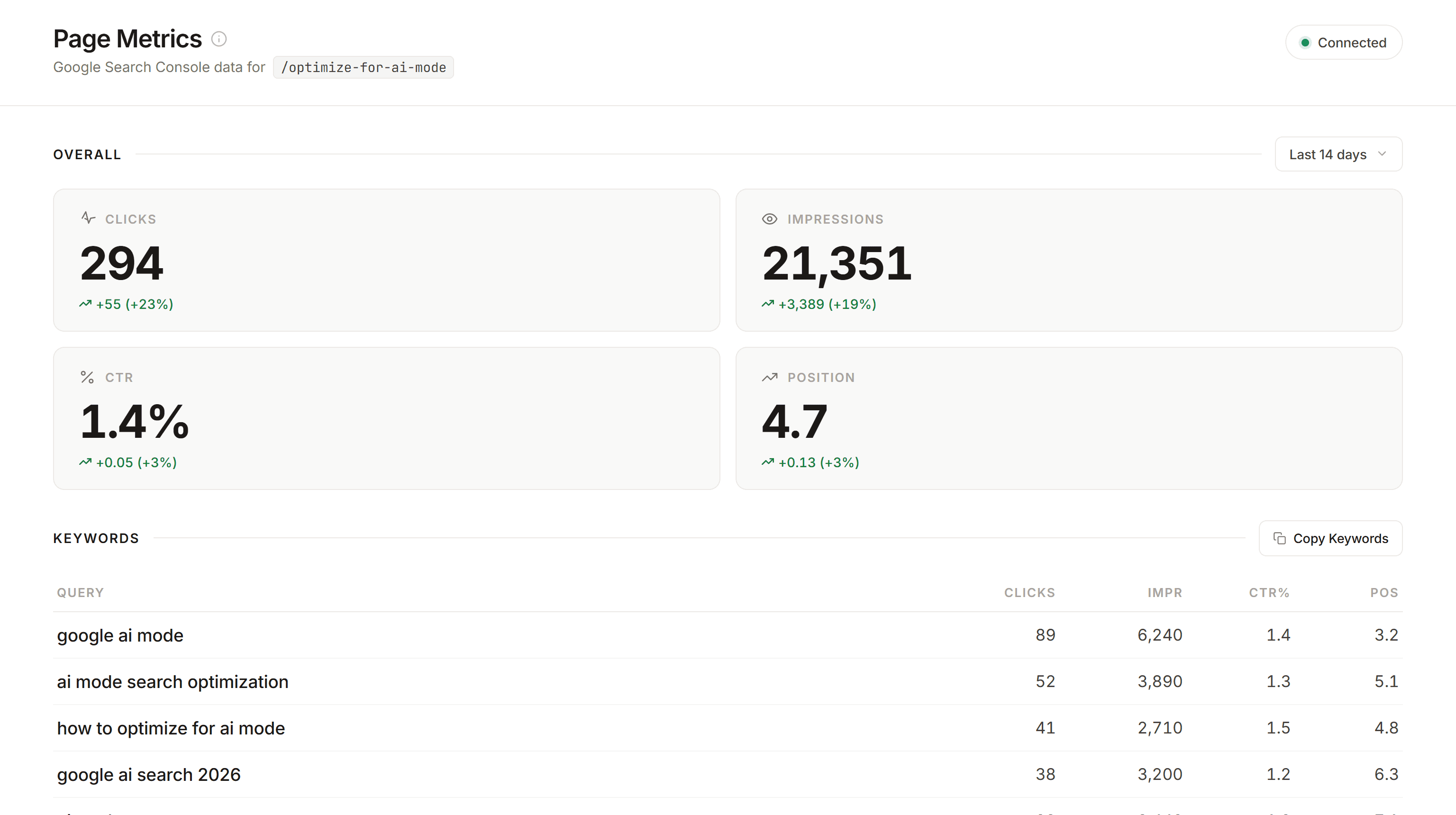Sort by the CLICKS column header

1029,592
